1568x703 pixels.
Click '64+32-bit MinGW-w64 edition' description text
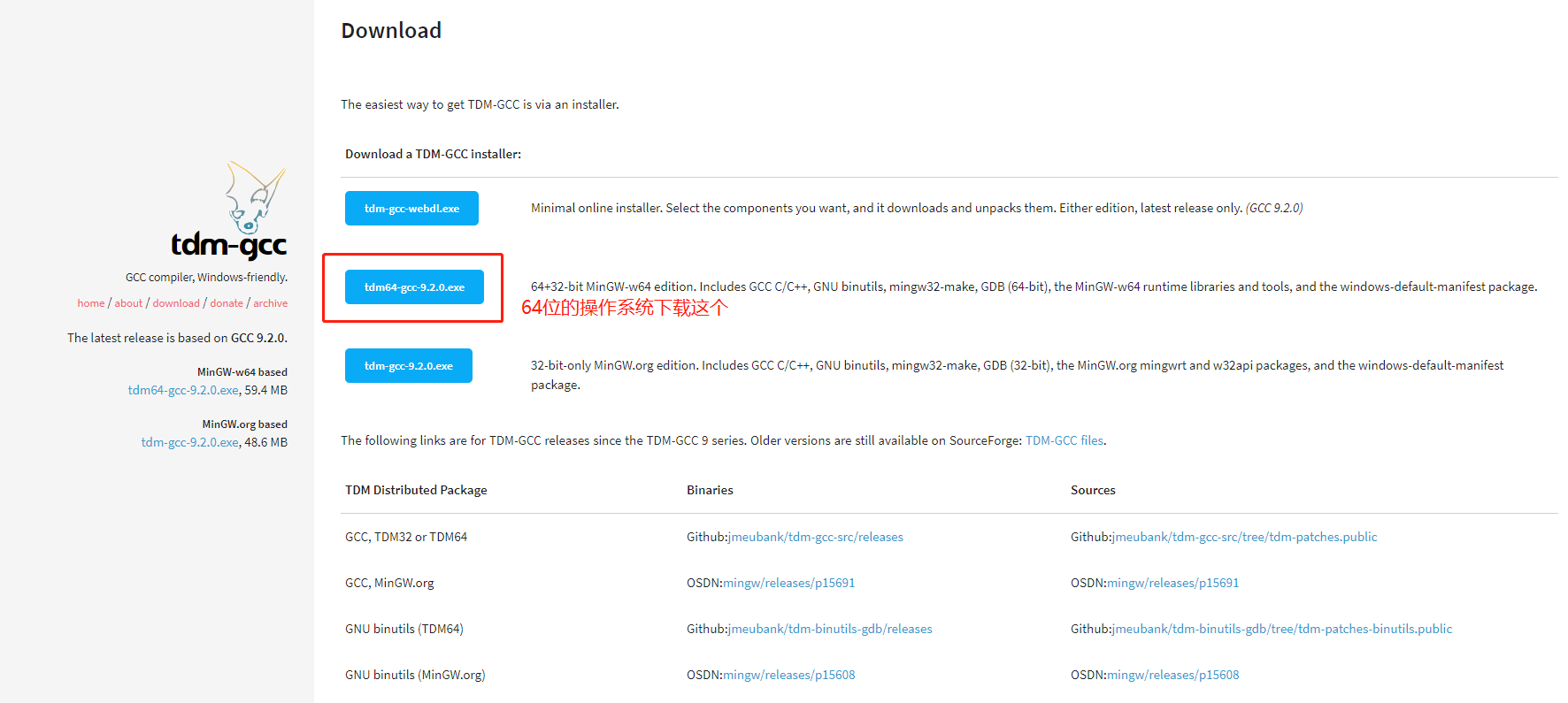tap(1034, 287)
